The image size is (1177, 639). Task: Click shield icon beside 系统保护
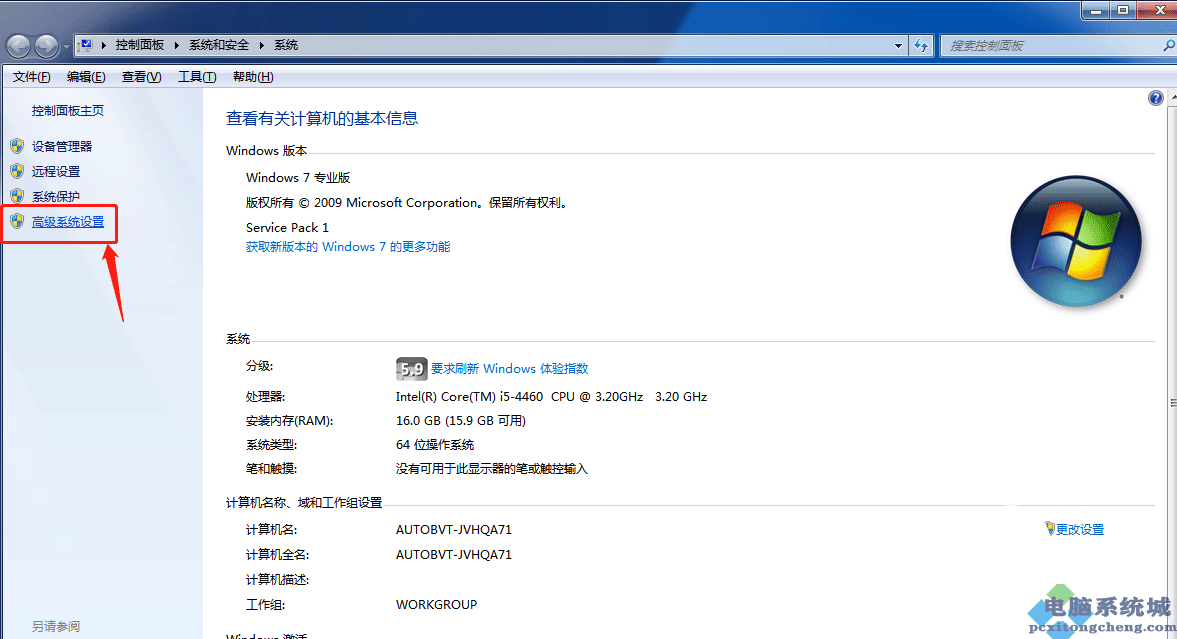pos(17,196)
